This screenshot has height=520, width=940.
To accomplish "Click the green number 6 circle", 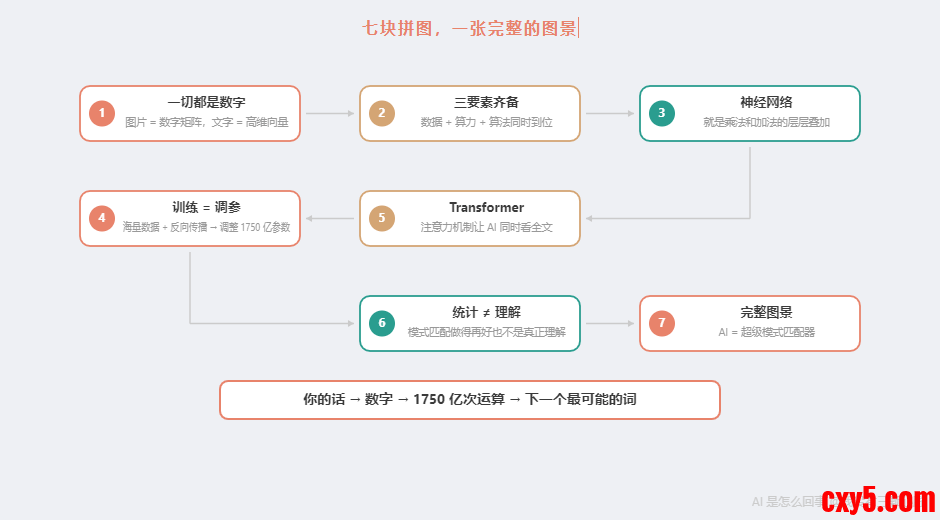I will [381, 323].
